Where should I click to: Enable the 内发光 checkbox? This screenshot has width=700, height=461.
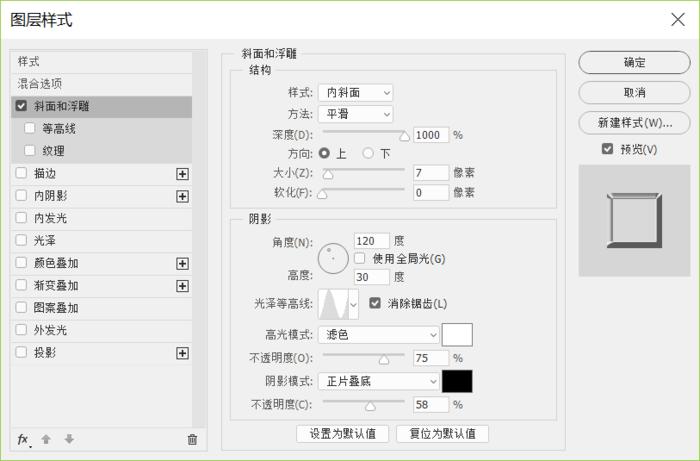tap(21, 218)
